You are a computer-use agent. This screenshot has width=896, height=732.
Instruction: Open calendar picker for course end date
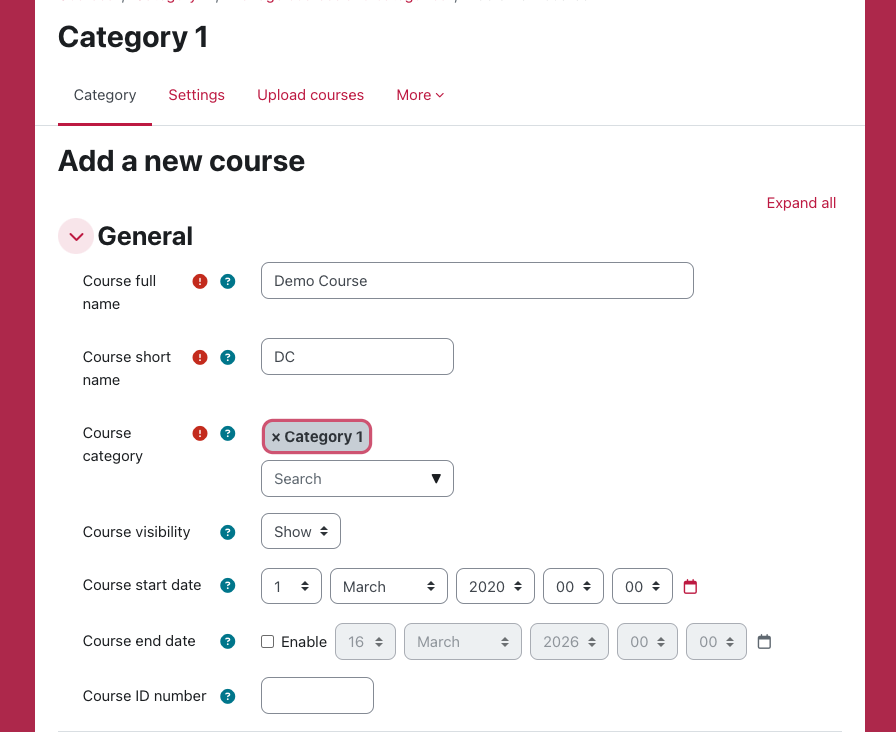click(764, 642)
